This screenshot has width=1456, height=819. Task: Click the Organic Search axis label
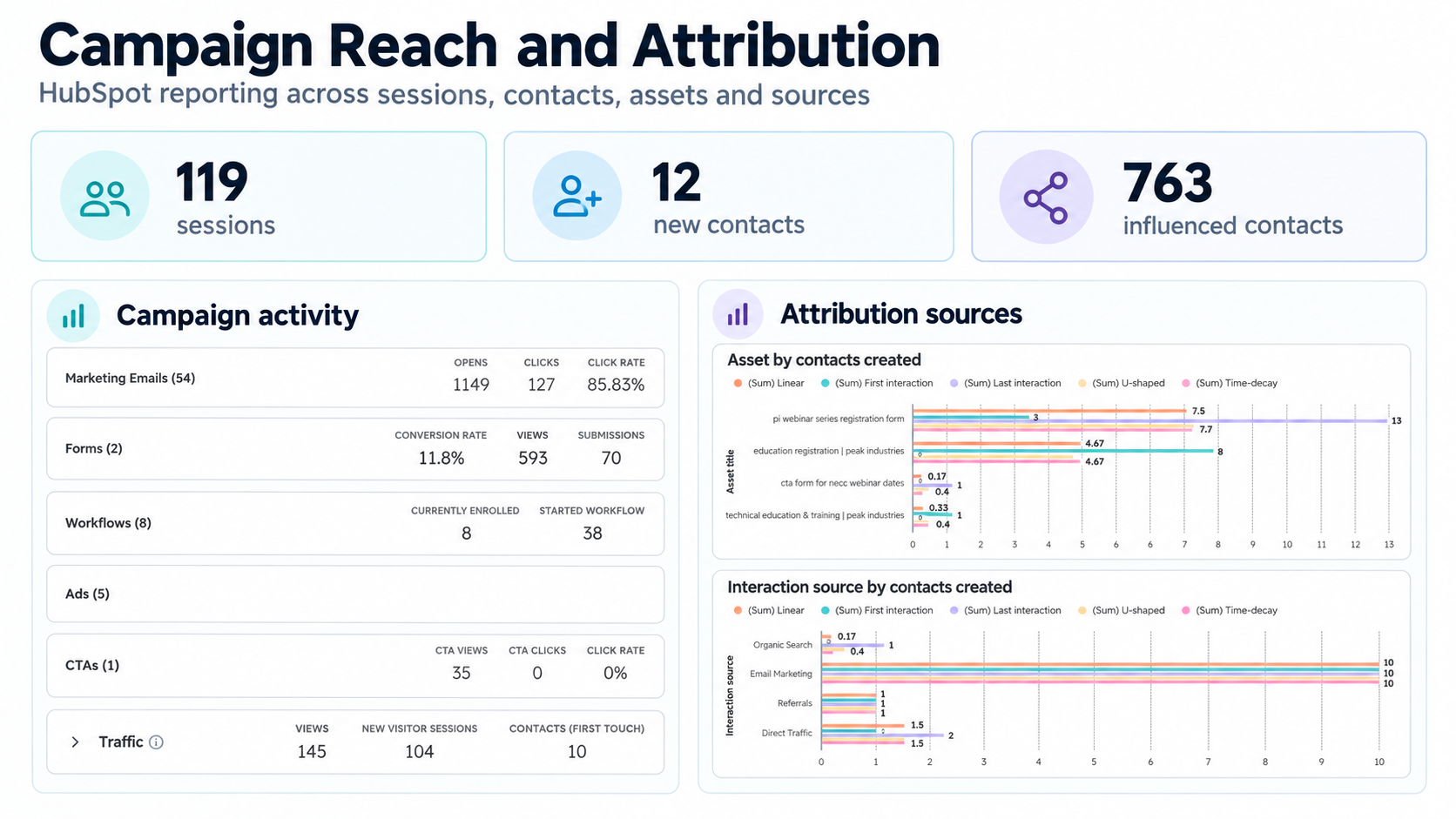783,645
